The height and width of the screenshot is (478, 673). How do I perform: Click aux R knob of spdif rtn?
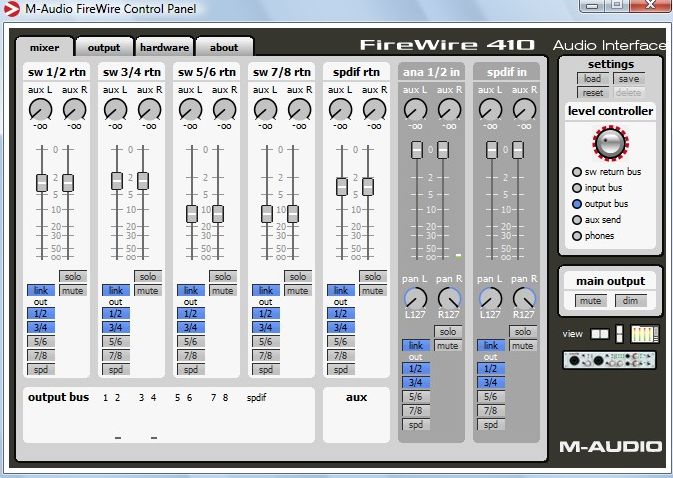tap(374, 109)
